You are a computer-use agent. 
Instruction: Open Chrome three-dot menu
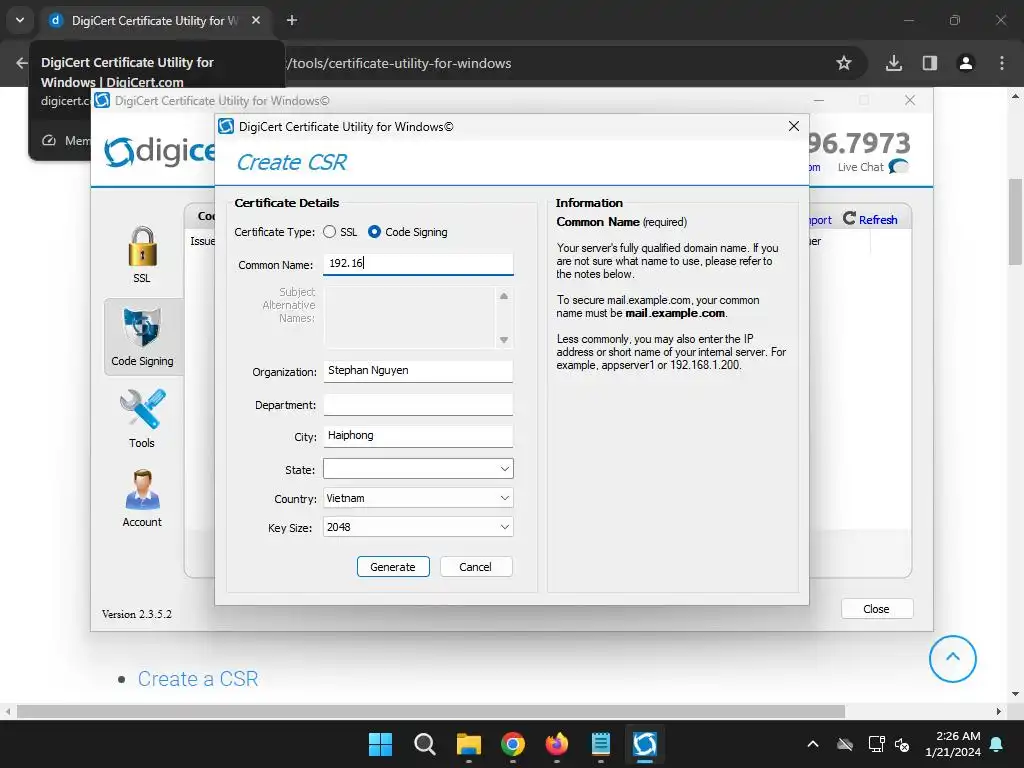coord(1001,63)
